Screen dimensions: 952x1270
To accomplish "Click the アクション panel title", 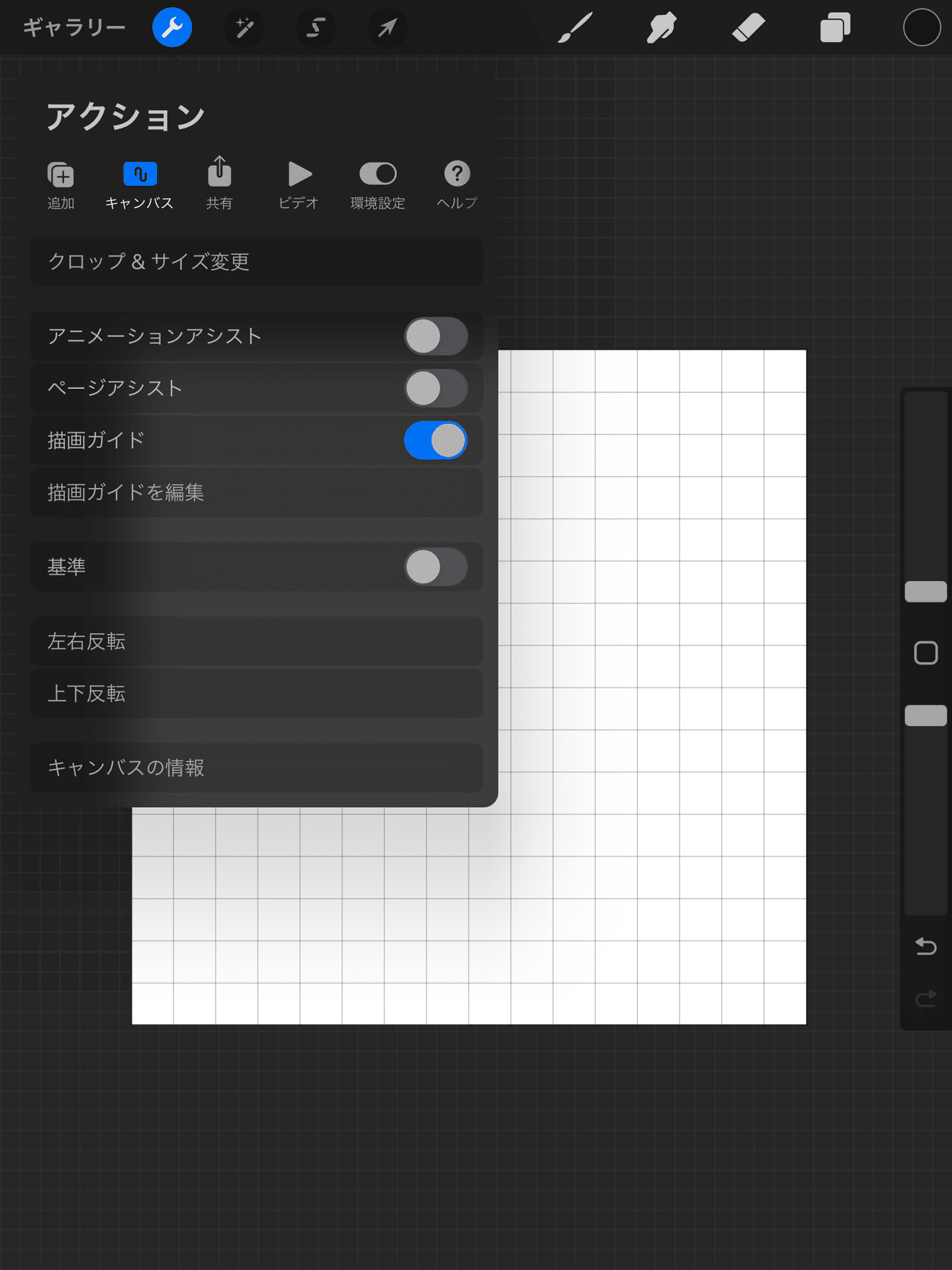I will coord(125,117).
